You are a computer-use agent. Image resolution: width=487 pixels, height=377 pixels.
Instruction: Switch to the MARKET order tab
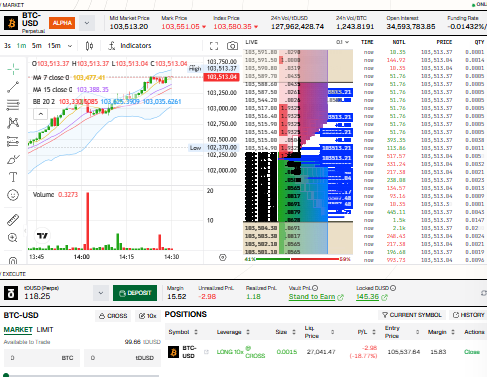point(18,330)
